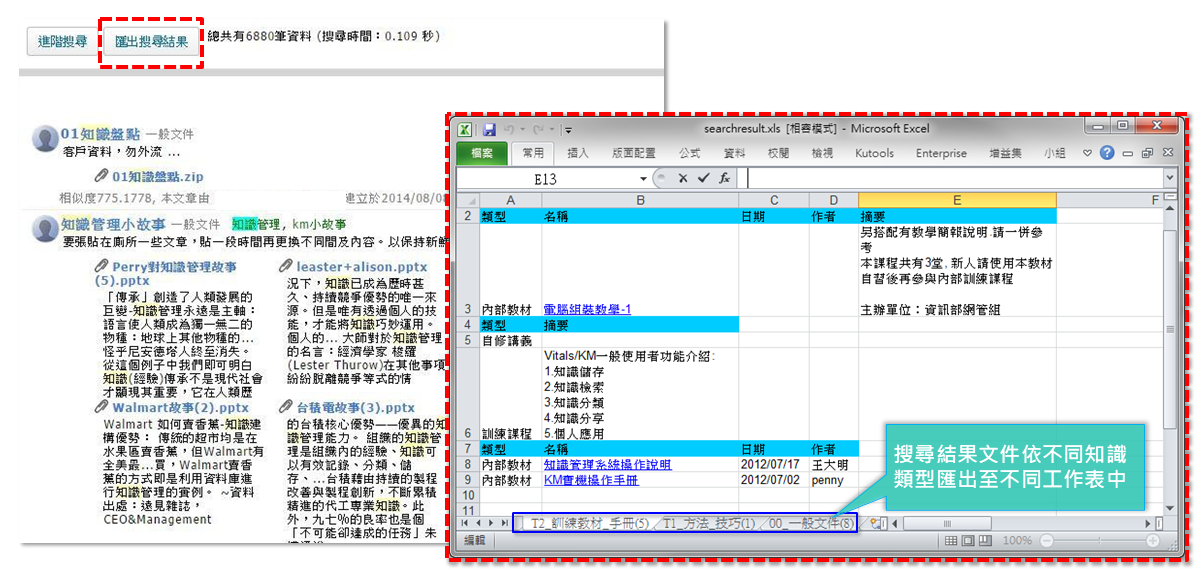
Task: Switch to T1_方法_技巧(1) worksheet tab
Action: (x=709, y=524)
